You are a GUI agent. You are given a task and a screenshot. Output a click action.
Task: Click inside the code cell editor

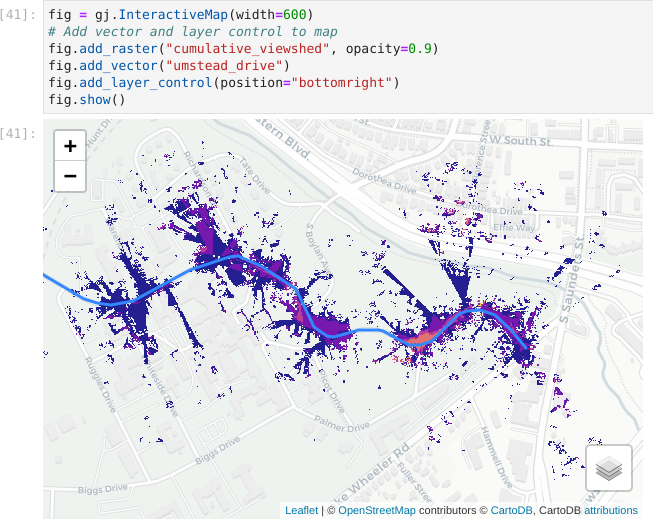pos(348,57)
